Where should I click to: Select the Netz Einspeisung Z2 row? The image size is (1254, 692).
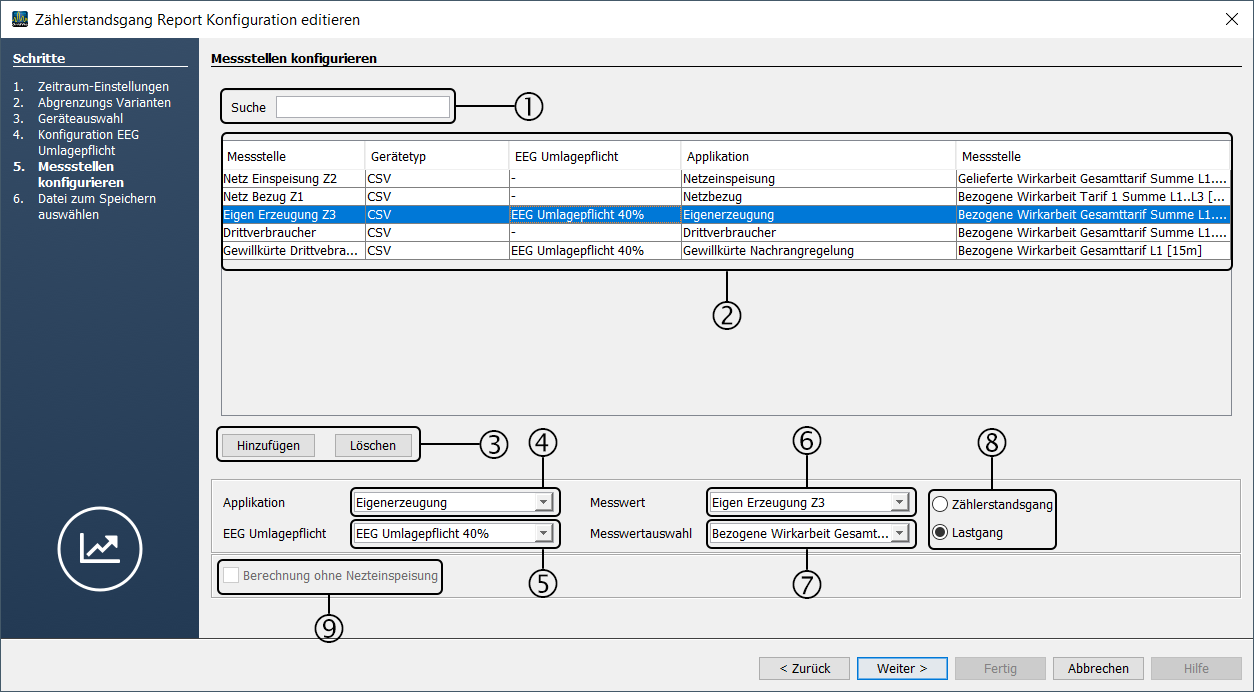click(290, 178)
